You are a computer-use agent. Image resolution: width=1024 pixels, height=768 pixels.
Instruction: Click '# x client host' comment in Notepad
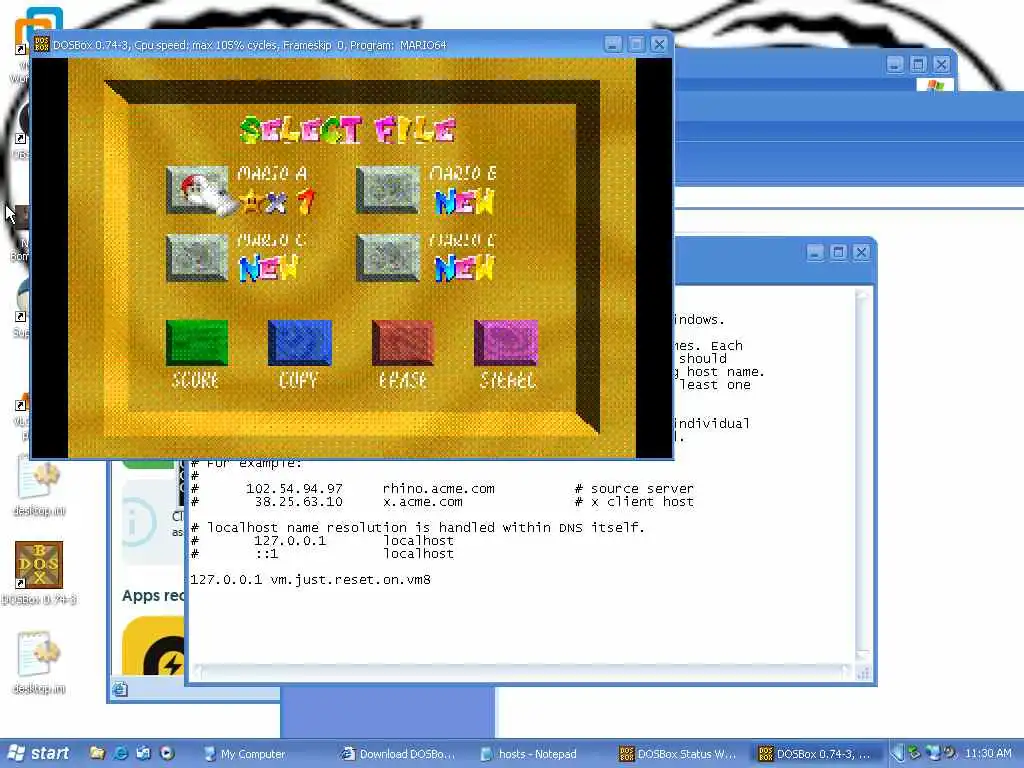(x=634, y=502)
